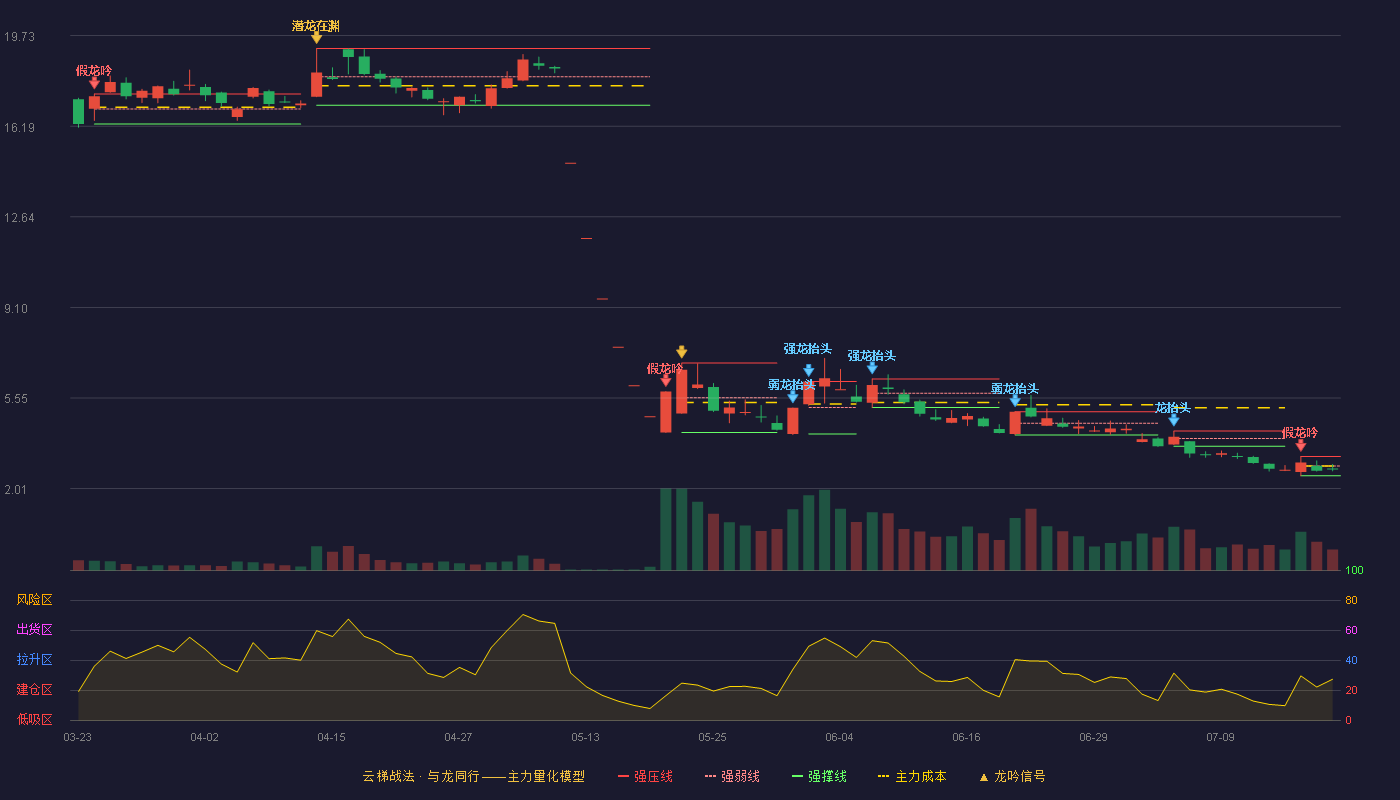This screenshot has height=800, width=1400.
Task: Click the yellow 潜龙在渊 signal arrow
Action: click(316, 38)
